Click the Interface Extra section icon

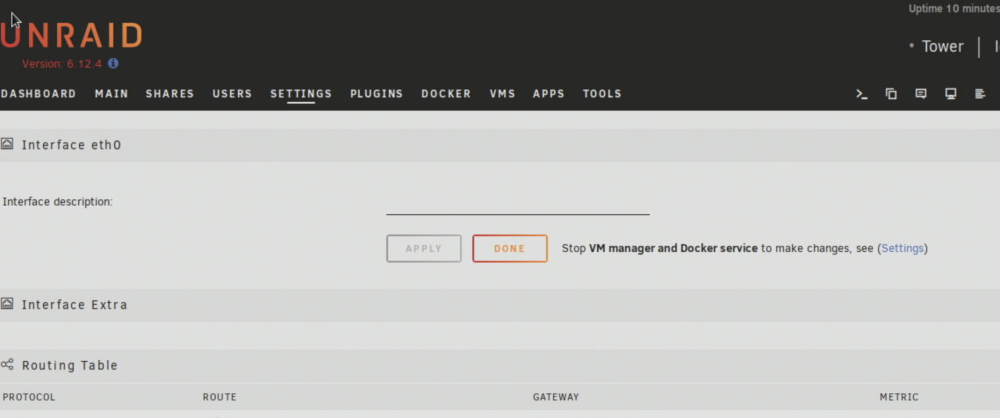(7, 304)
